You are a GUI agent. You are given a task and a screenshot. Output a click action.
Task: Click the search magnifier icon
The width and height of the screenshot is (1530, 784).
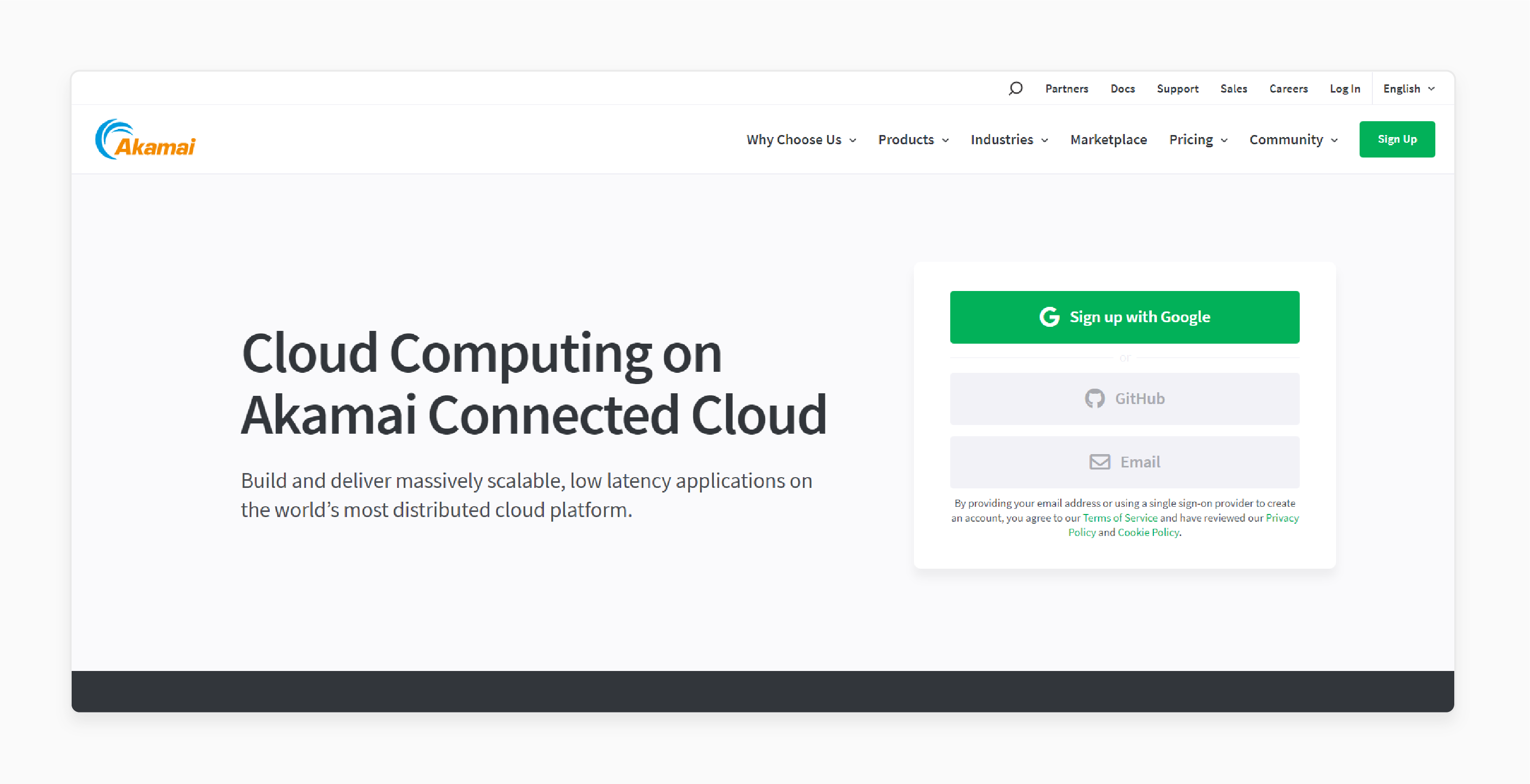click(x=1015, y=88)
